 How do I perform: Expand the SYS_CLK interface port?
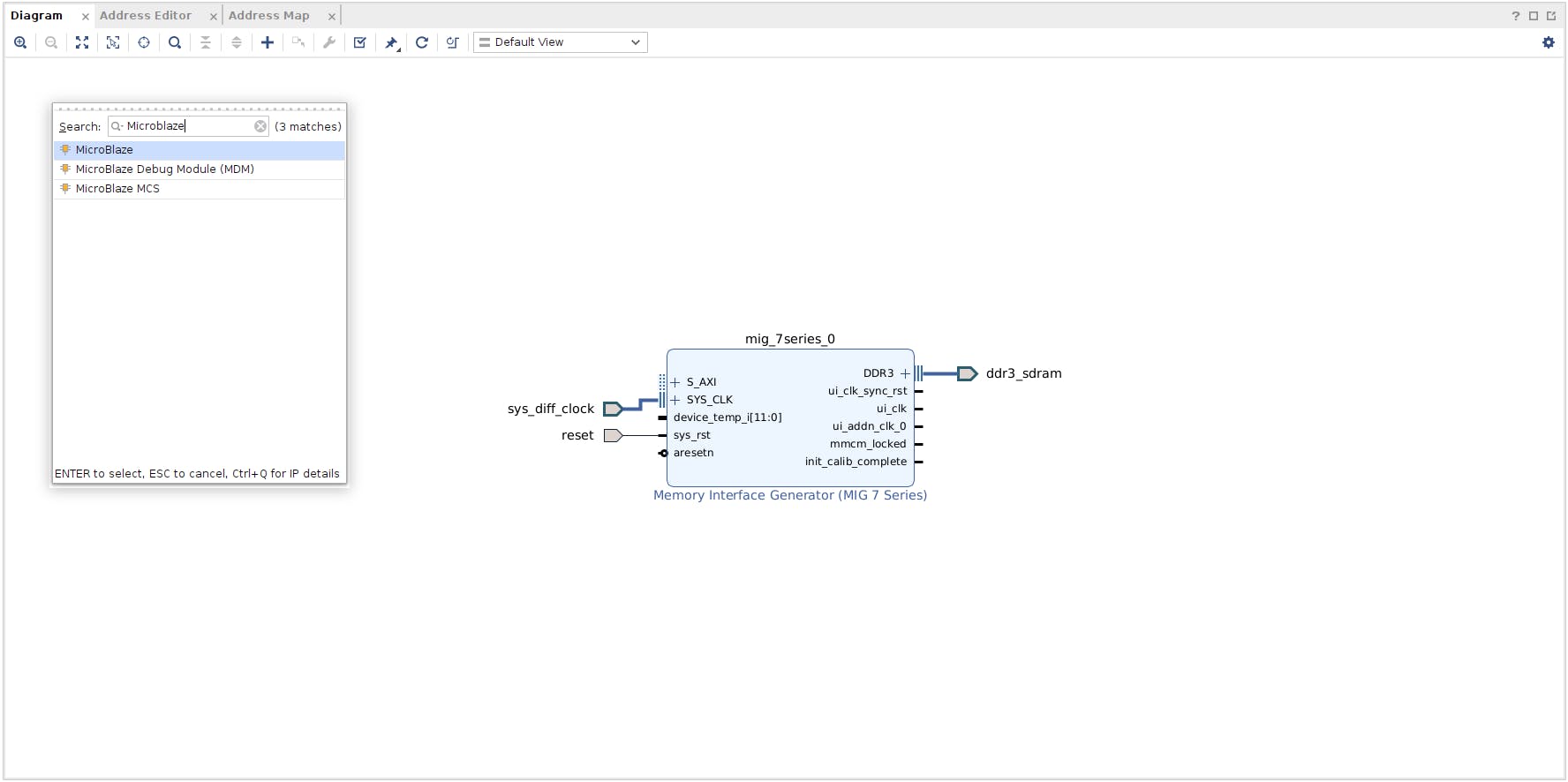click(675, 400)
